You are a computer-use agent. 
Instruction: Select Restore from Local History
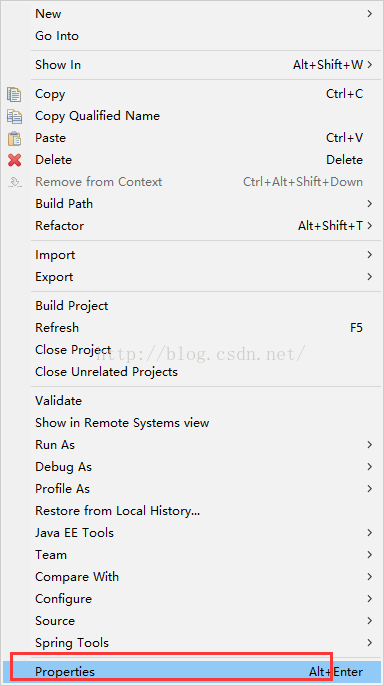(x=192, y=511)
